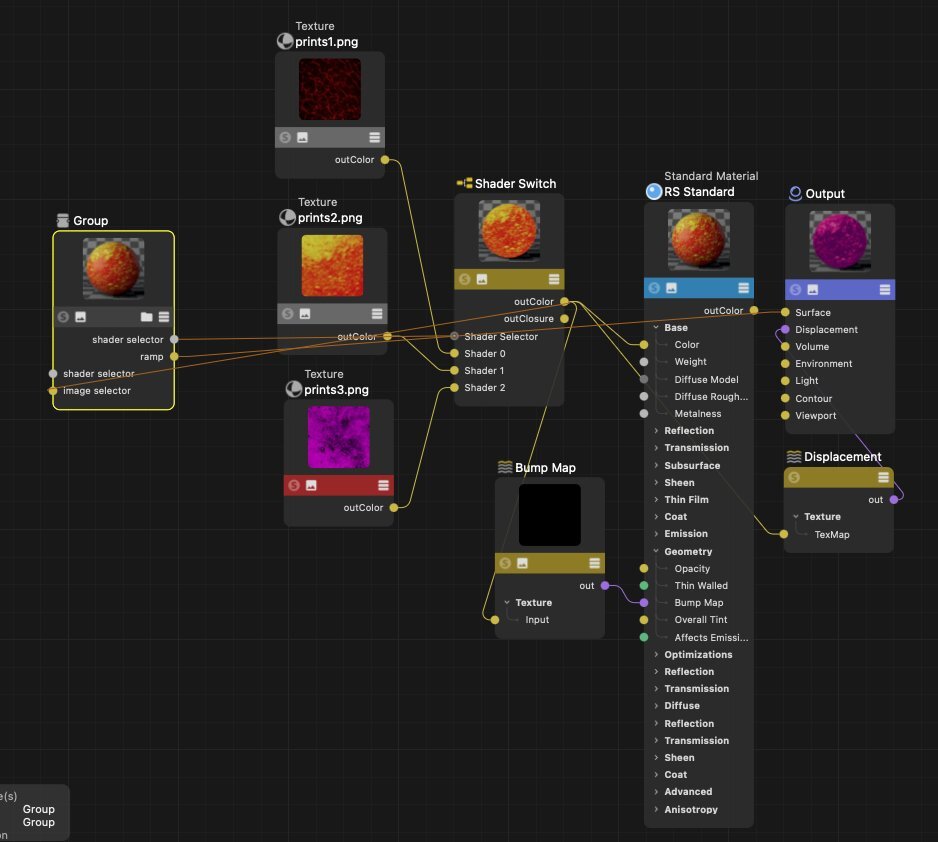This screenshot has height=842, width=938.
Task: Click the outClosure output port on Shader Switch
Action: coord(564,319)
